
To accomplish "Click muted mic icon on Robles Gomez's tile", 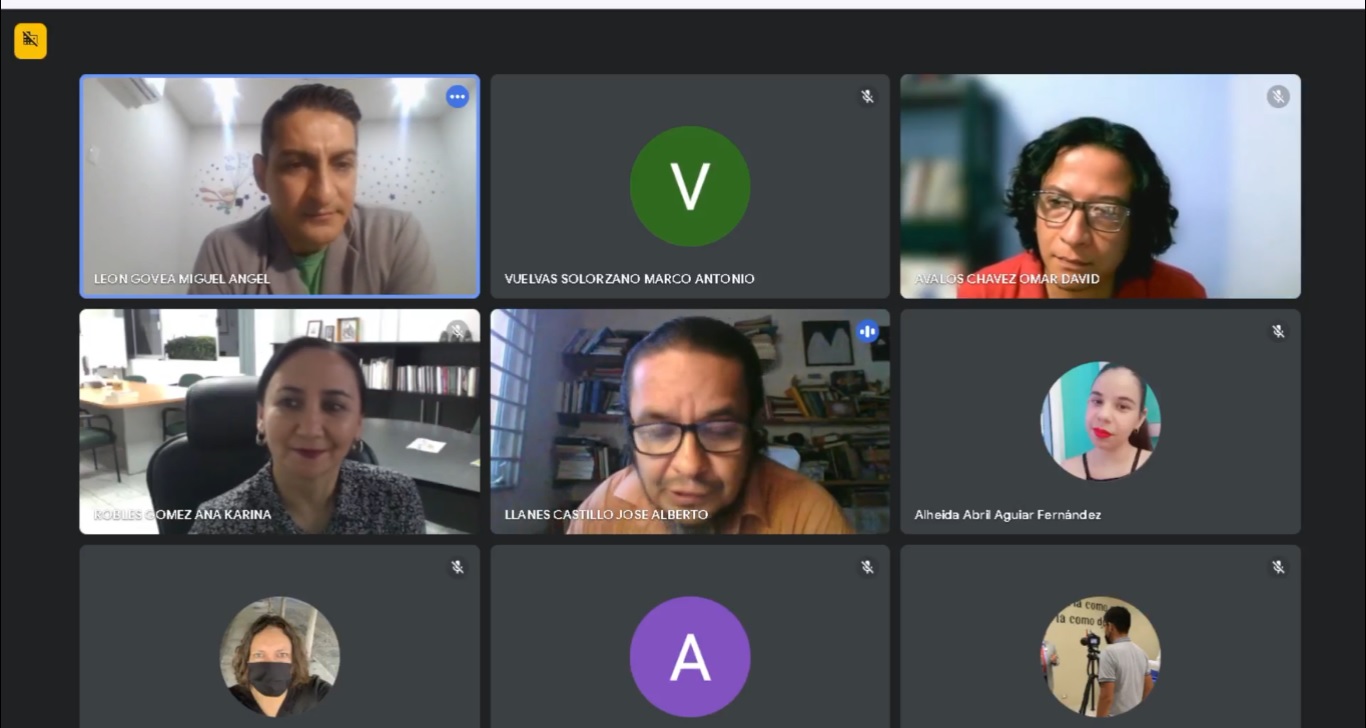I will click(457, 331).
